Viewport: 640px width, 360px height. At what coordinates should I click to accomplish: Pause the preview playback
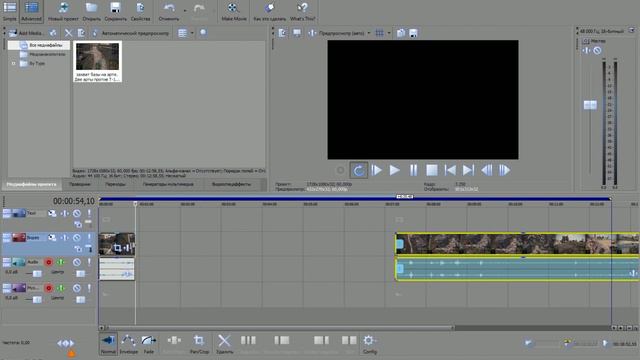[413, 170]
